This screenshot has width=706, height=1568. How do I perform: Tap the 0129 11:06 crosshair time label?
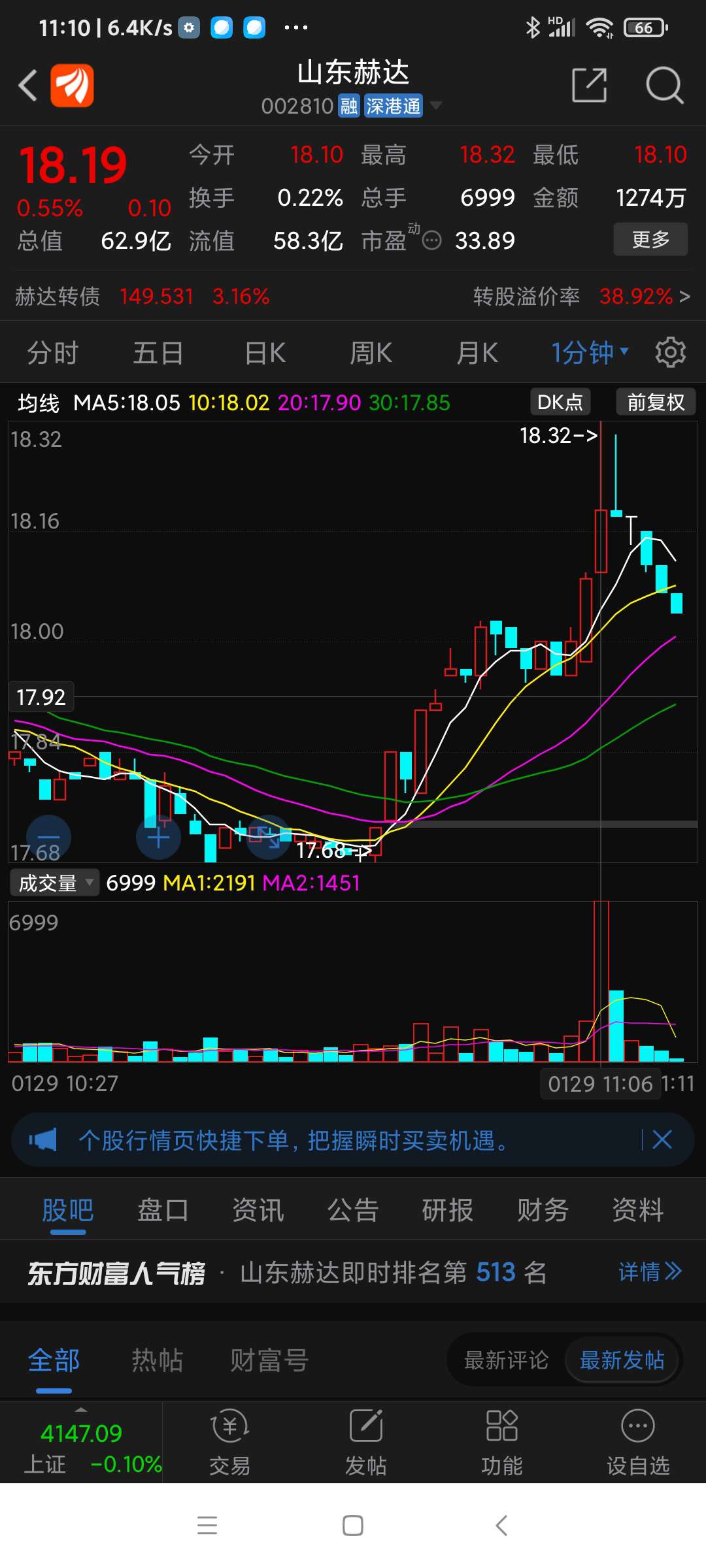click(x=600, y=1084)
